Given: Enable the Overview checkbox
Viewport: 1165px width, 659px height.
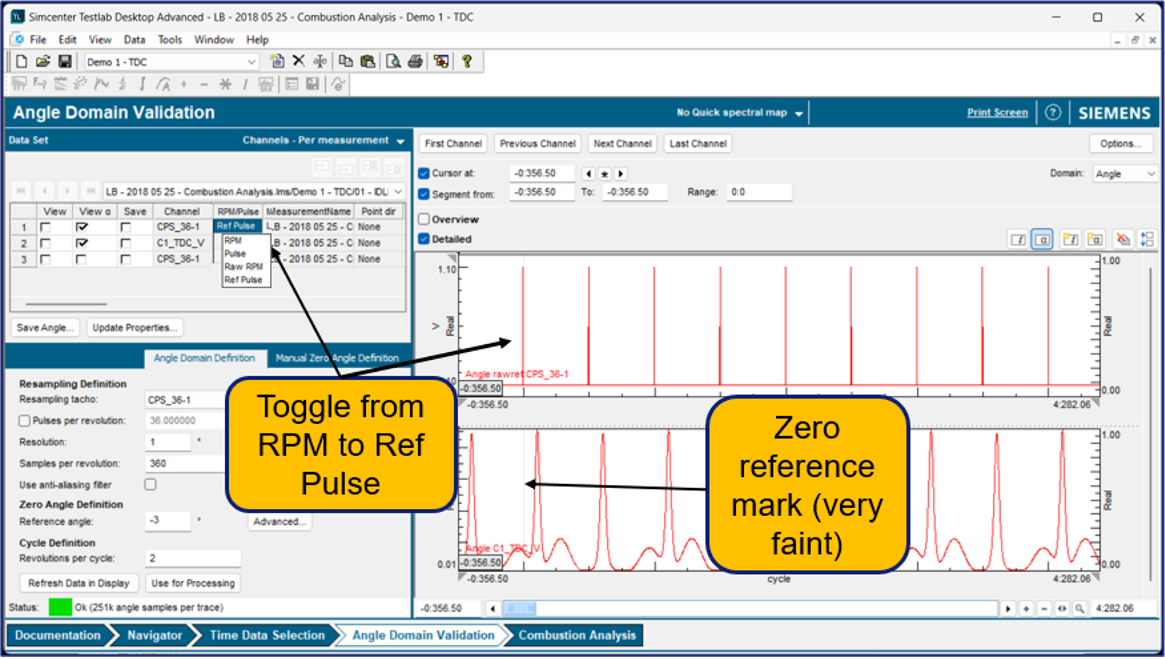Looking at the screenshot, I should point(424,219).
